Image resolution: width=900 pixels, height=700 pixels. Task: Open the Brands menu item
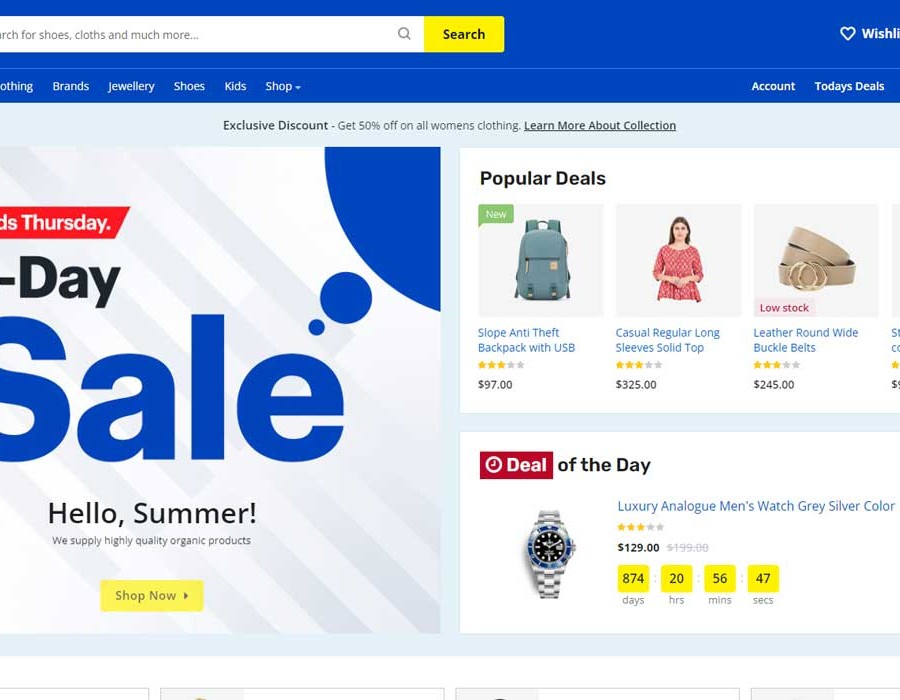tap(71, 86)
